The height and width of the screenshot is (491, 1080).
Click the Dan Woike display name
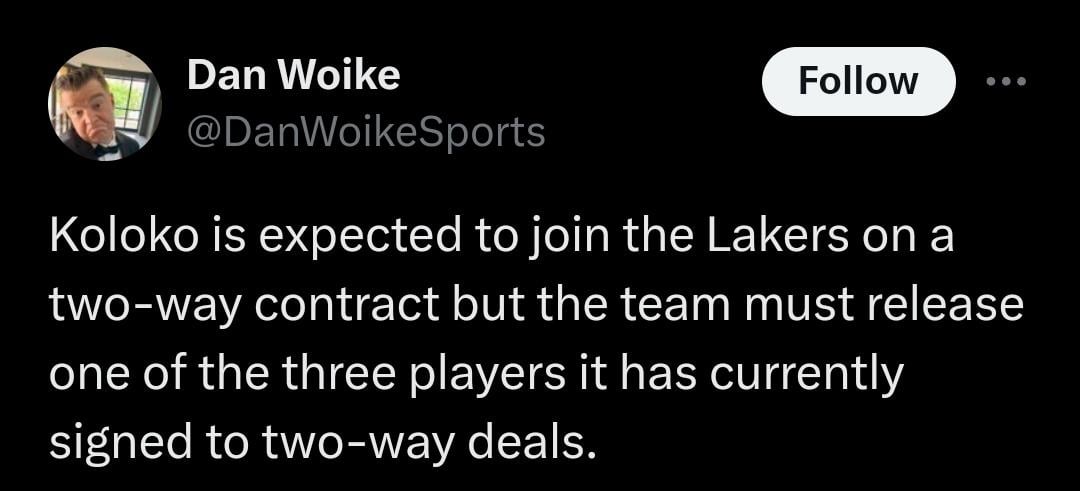tap(293, 75)
